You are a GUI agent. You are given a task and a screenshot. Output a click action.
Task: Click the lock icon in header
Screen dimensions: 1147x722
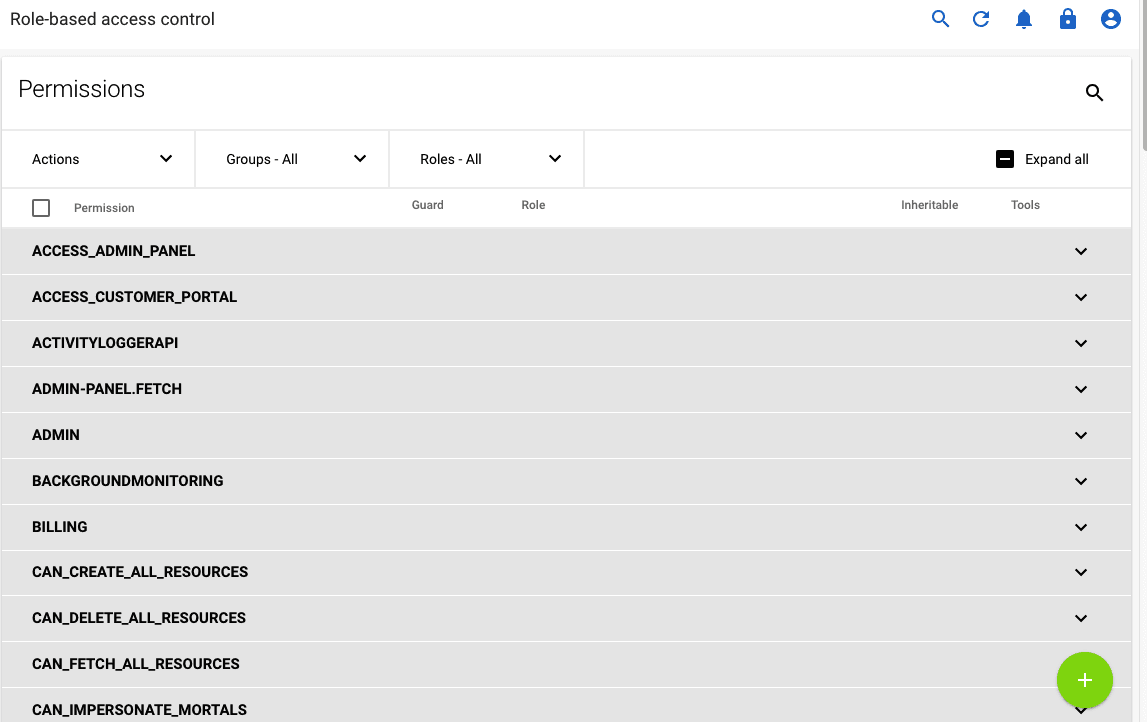coord(1068,19)
